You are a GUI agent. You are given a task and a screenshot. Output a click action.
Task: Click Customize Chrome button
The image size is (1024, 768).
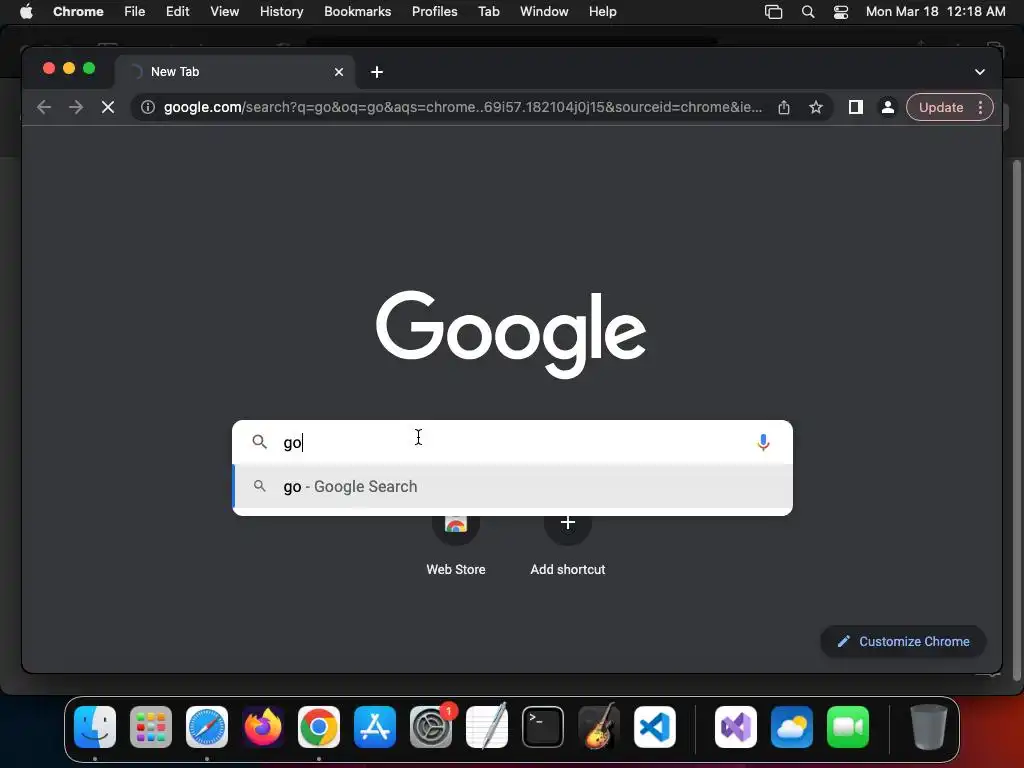click(903, 641)
